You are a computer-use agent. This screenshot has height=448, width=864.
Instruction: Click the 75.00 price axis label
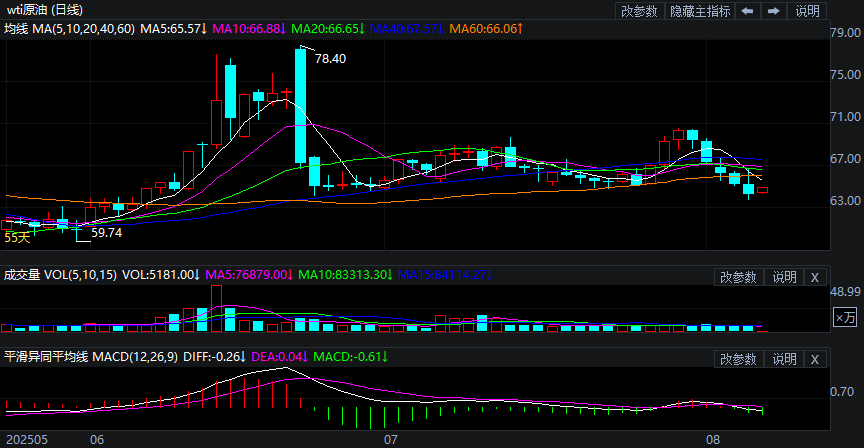(845, 74)
